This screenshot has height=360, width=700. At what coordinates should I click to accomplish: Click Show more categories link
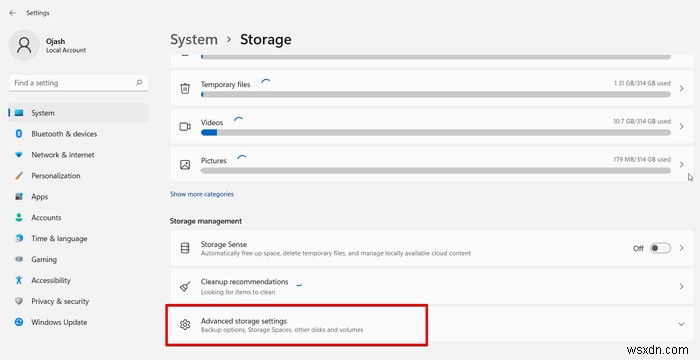202,194
